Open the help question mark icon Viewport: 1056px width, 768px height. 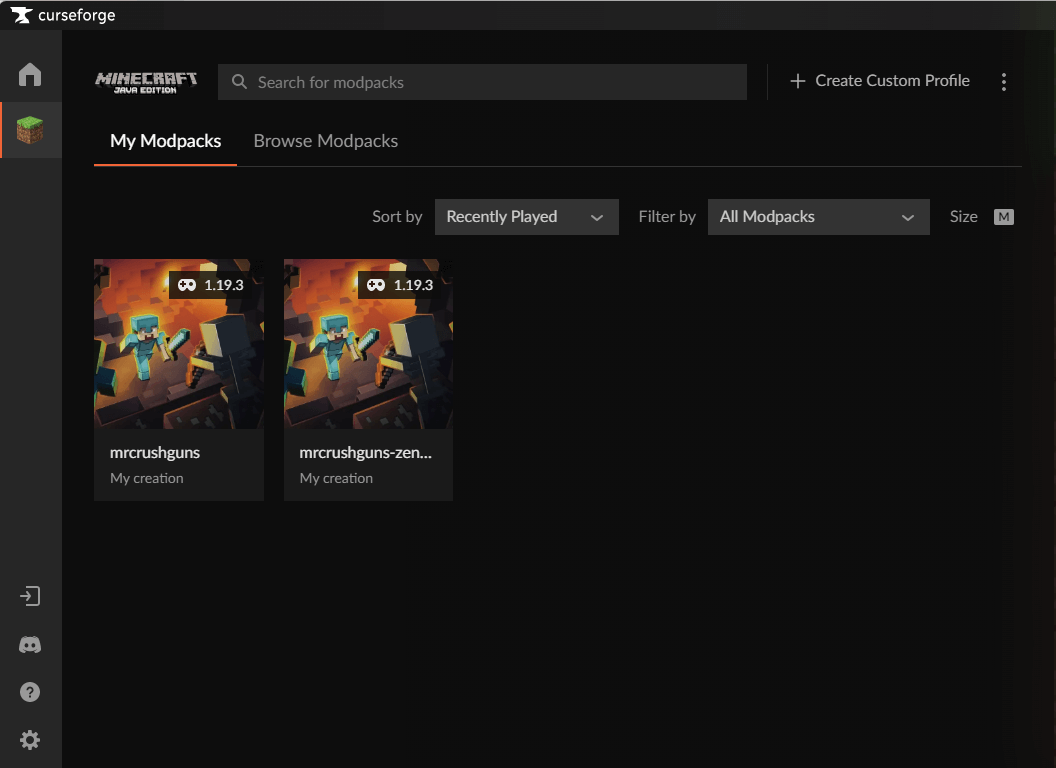pos(30,692)
